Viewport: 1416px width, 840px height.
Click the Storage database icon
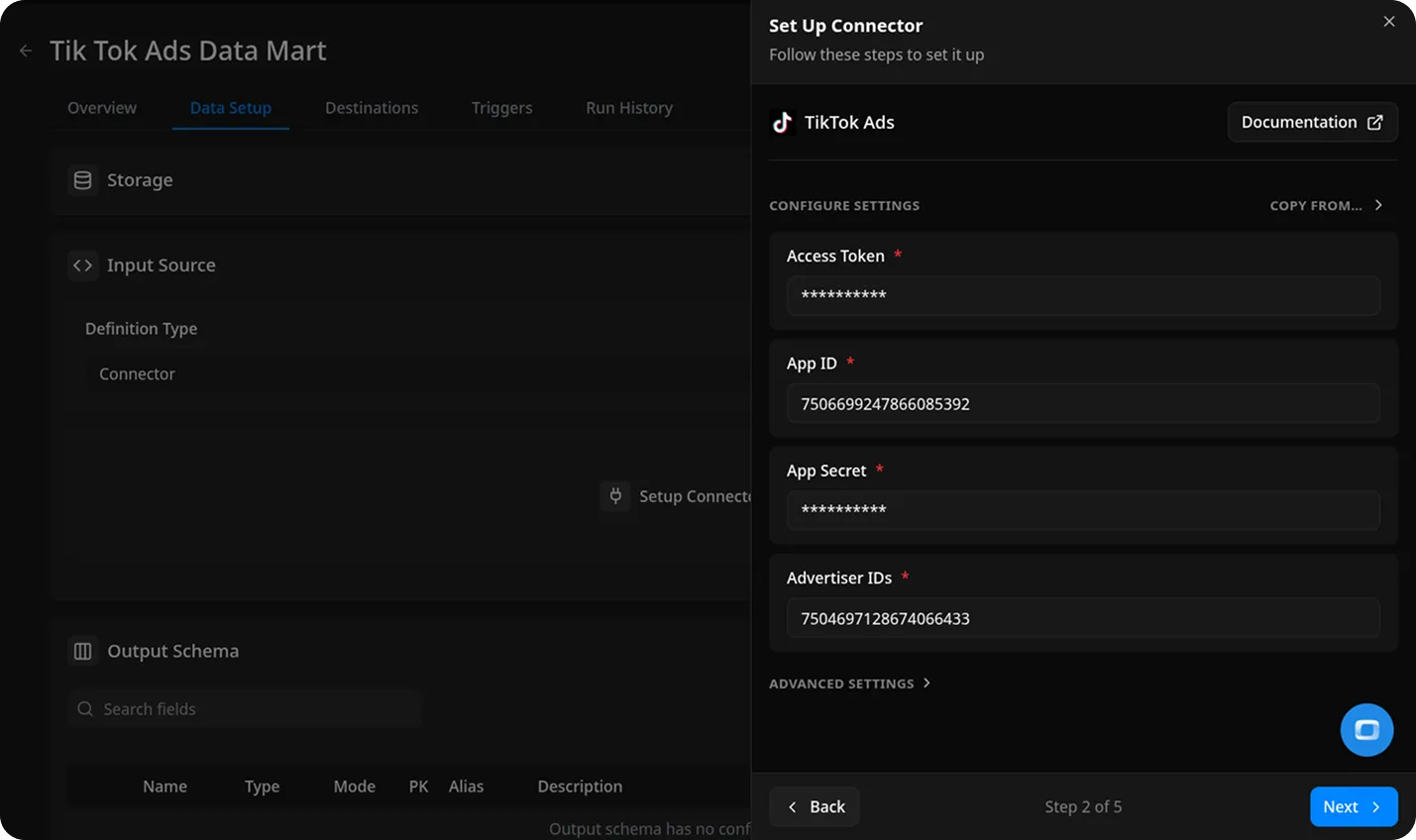[x=82, y=179]
